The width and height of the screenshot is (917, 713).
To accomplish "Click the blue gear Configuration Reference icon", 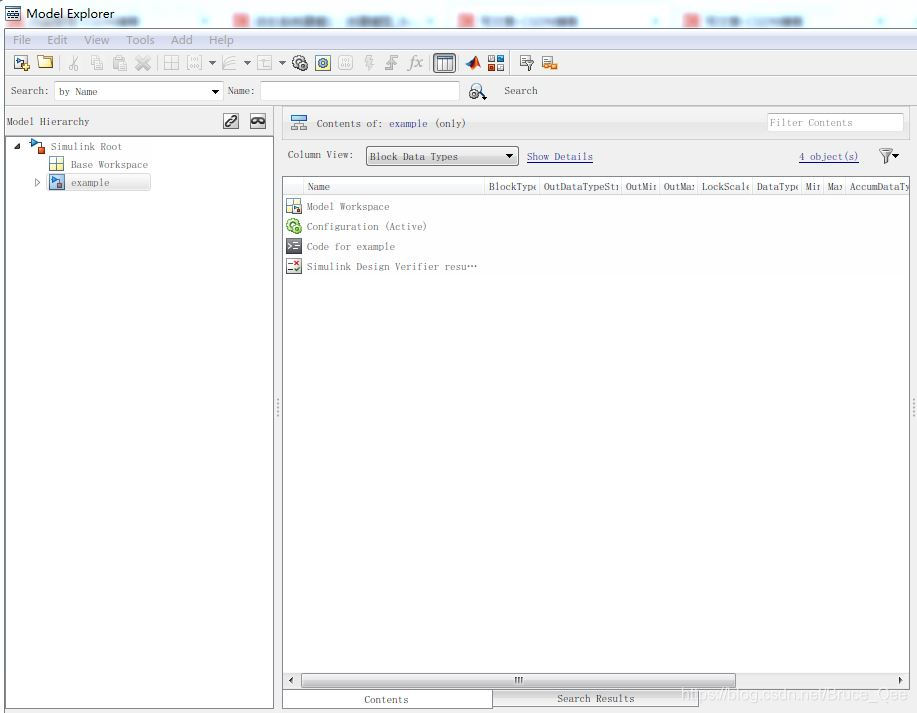I will [x=323, y=63].
